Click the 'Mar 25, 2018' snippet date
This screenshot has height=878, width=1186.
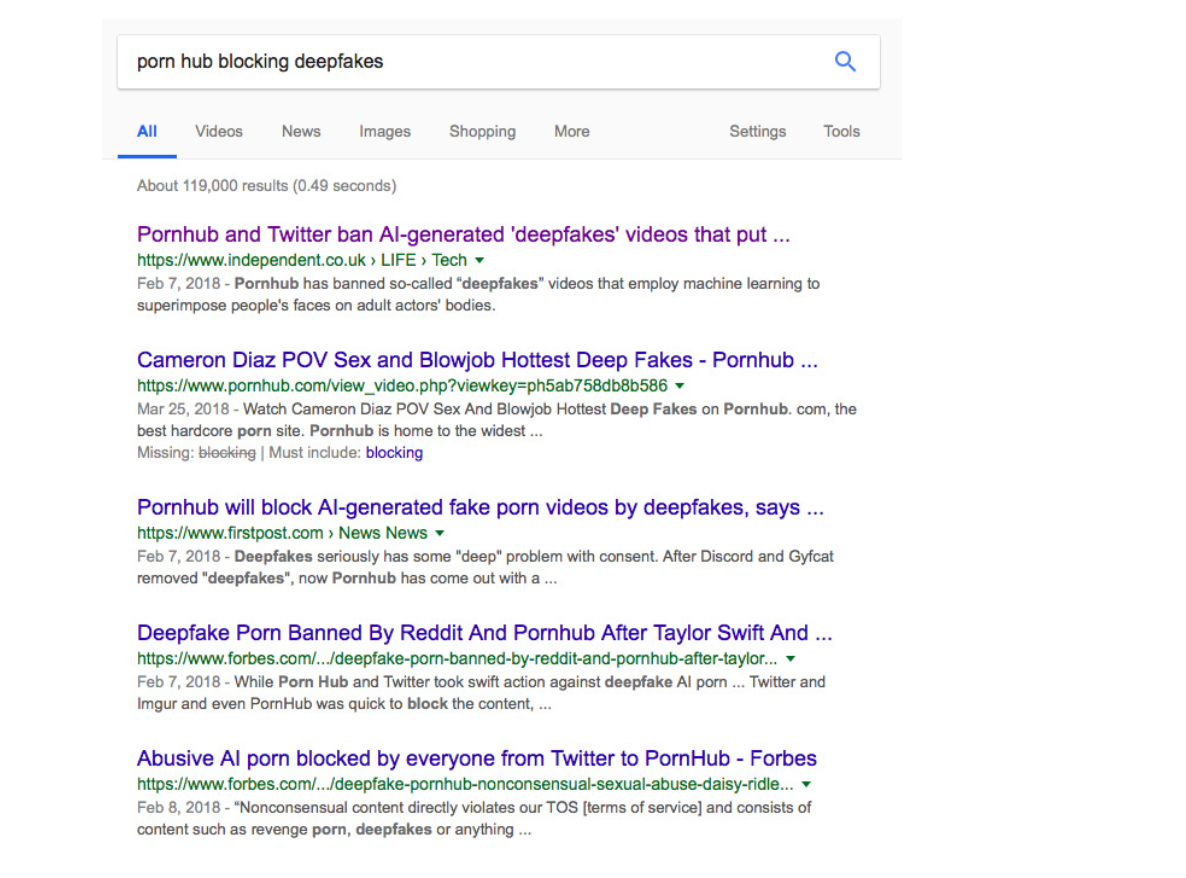pyautogui.click(x=183, y=410)
